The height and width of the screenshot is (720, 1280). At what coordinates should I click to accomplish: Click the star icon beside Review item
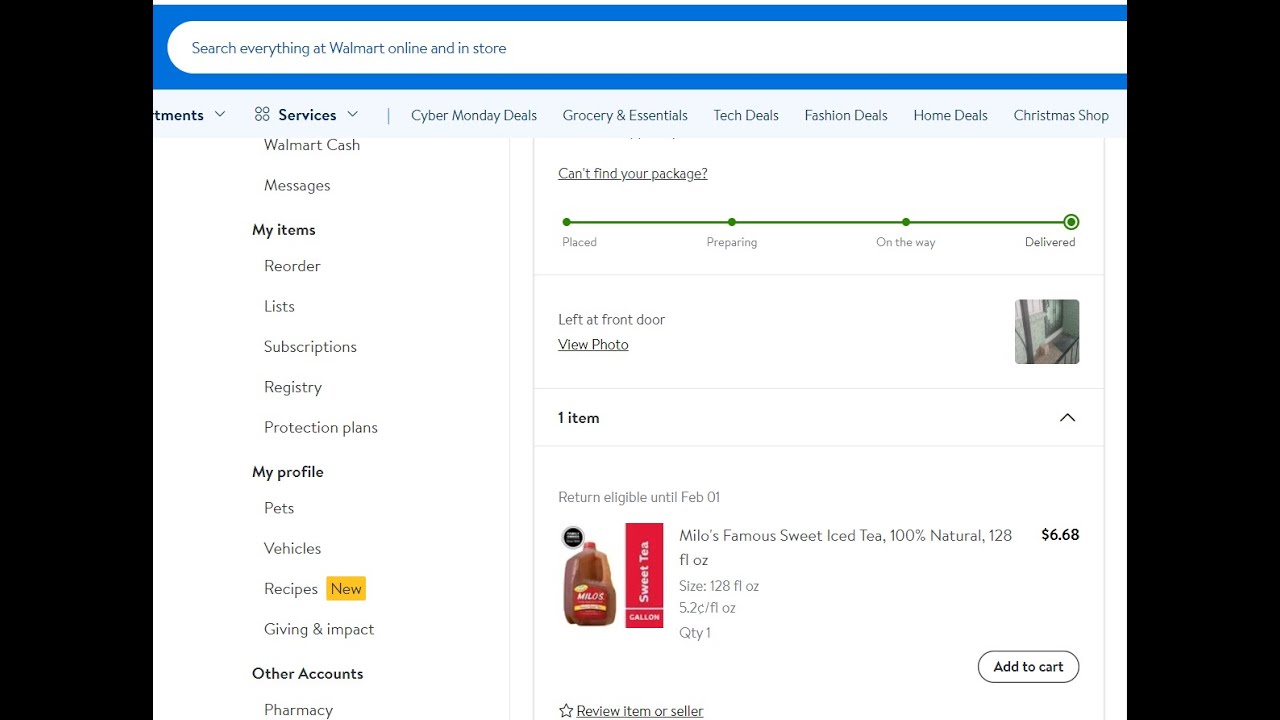point(566,711)
